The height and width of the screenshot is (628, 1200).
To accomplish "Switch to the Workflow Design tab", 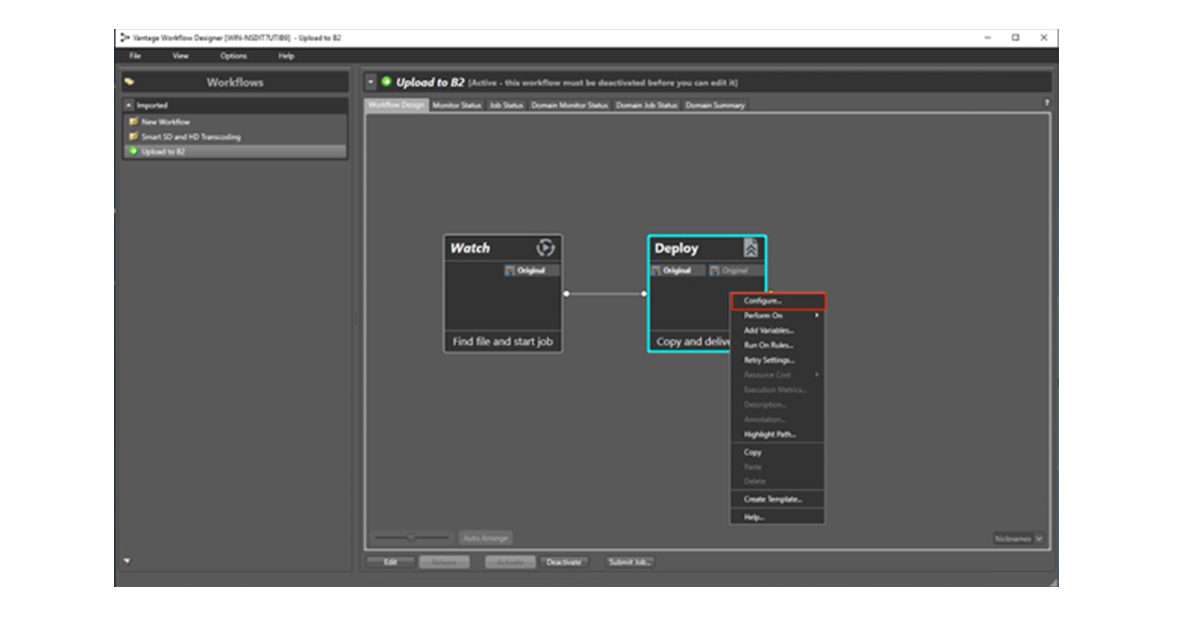I will 397,105.
